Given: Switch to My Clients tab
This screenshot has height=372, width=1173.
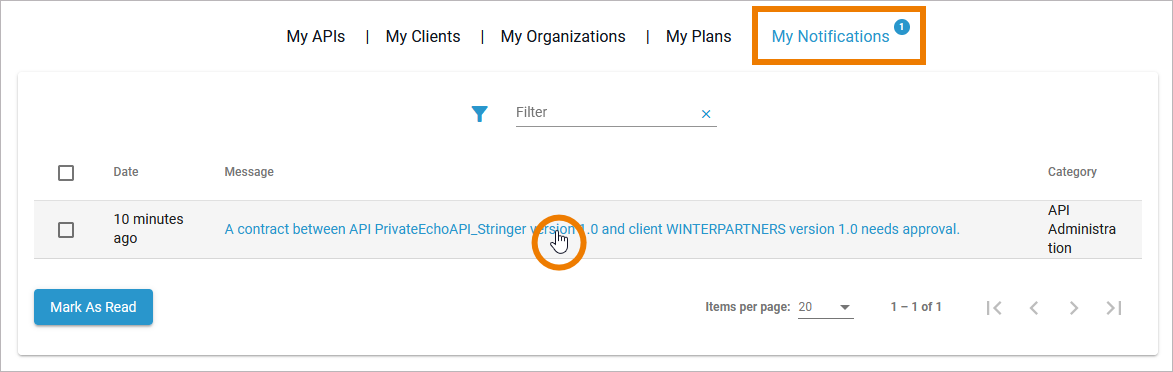Looking at the screenshot, I should pyautogui.click(x=423, y=36).
